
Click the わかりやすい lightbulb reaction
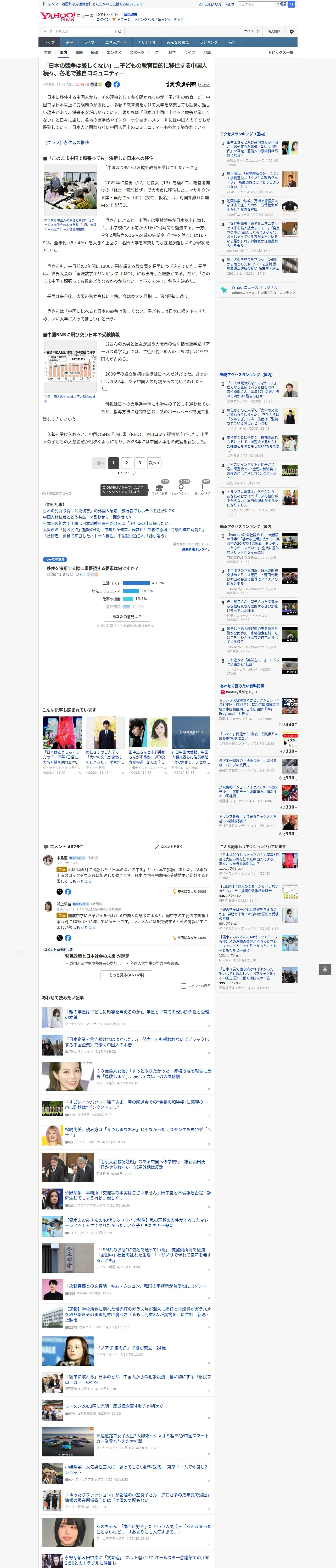pos(181,488)
